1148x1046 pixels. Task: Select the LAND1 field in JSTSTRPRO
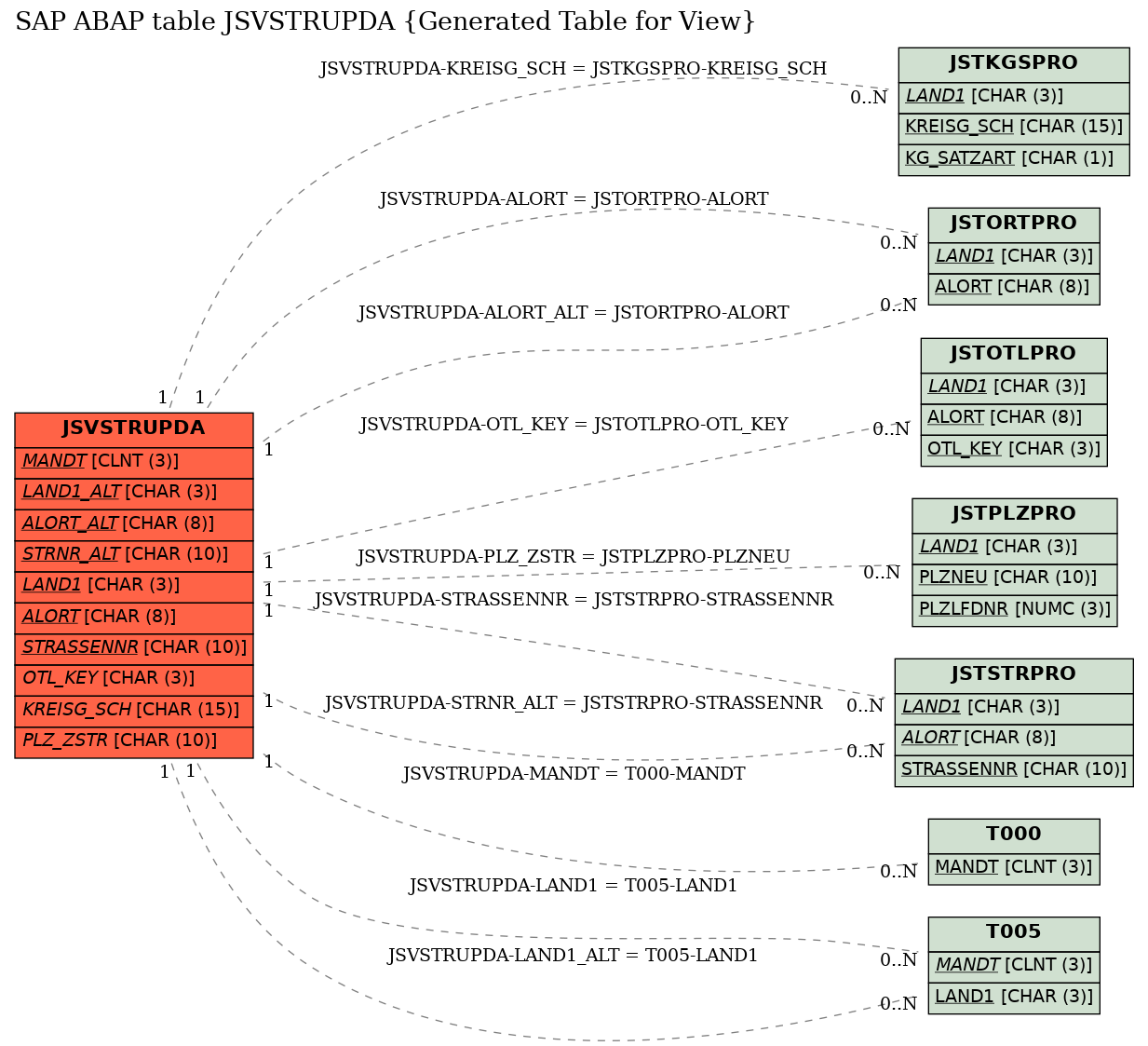point(1014,708)
